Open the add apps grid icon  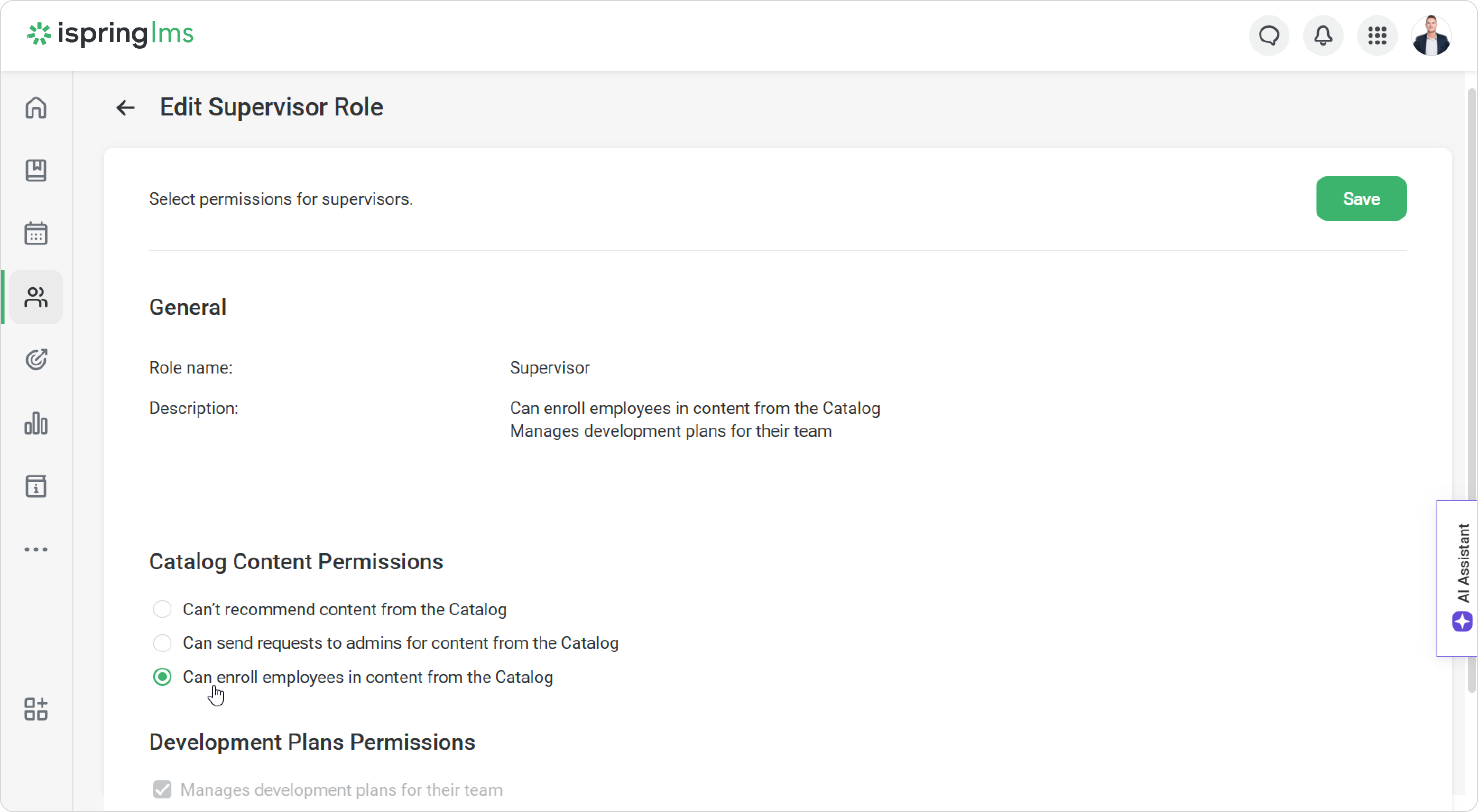pos(36,709)
